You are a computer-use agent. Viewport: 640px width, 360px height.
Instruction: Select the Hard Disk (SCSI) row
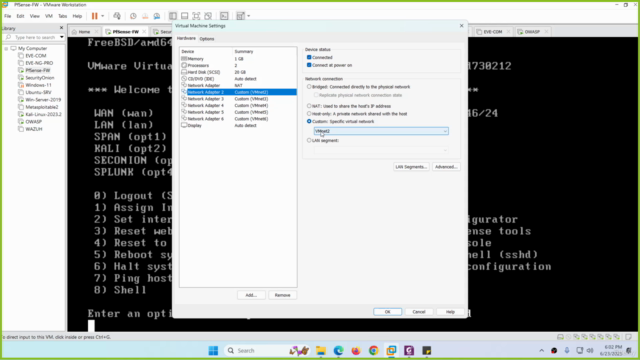coord(238,72)
